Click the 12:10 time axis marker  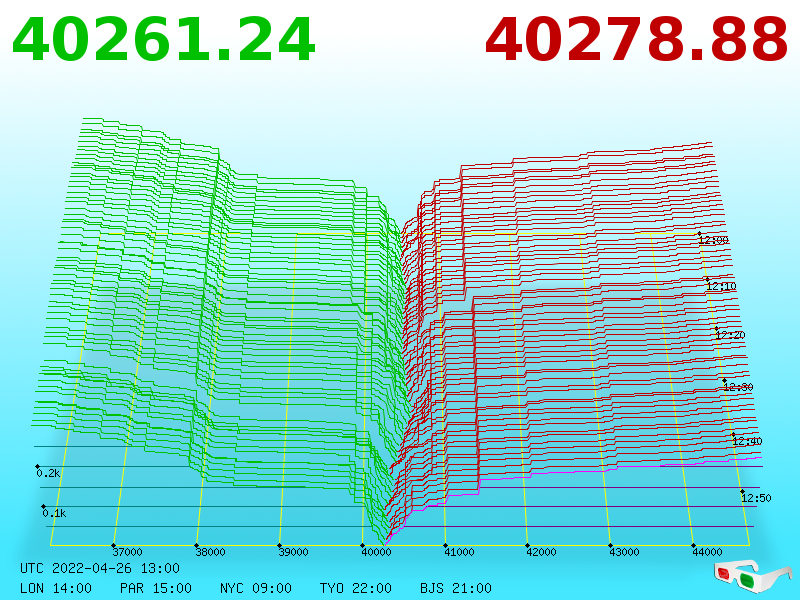[721, 286]
